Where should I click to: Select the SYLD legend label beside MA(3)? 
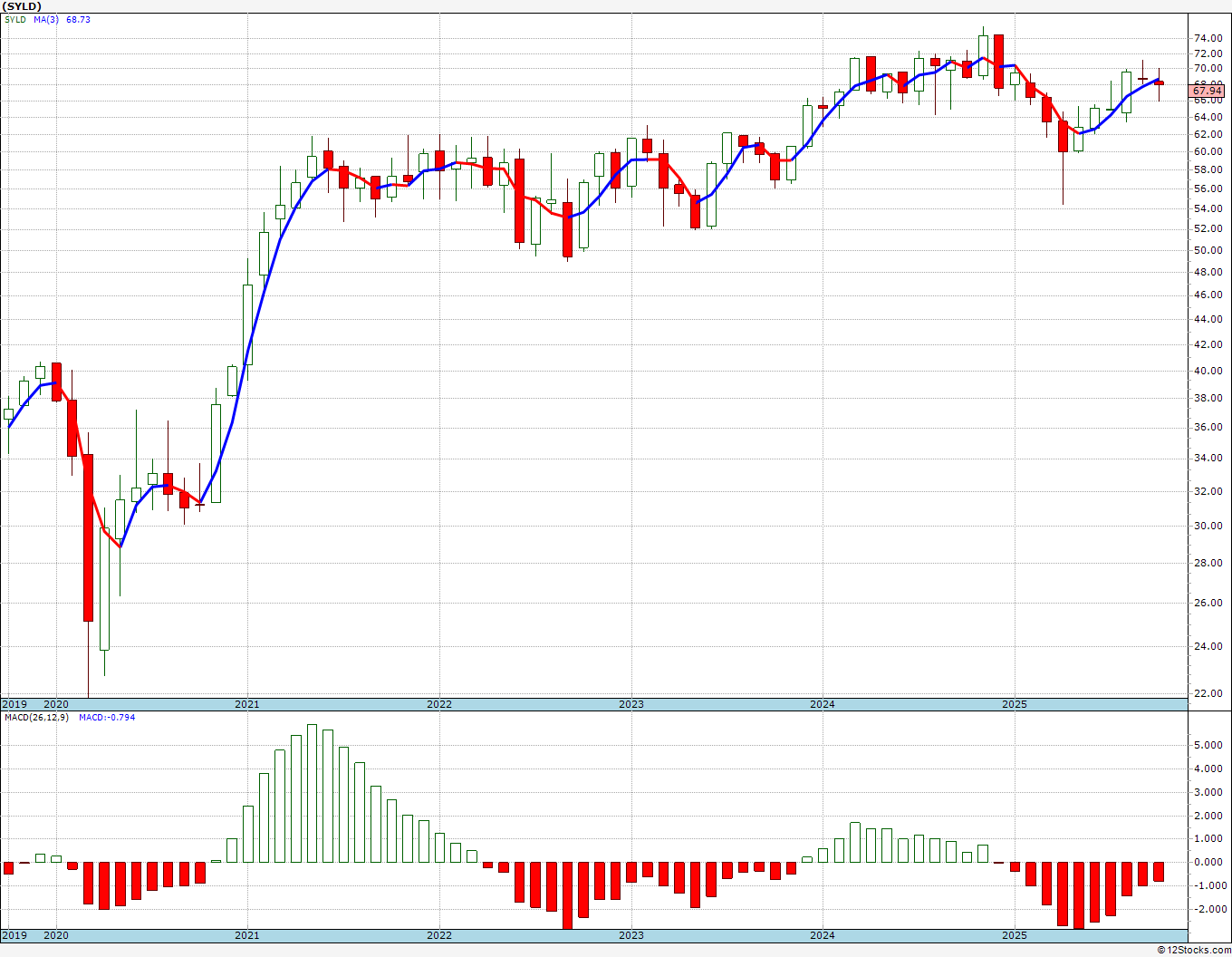click(15, 19)
